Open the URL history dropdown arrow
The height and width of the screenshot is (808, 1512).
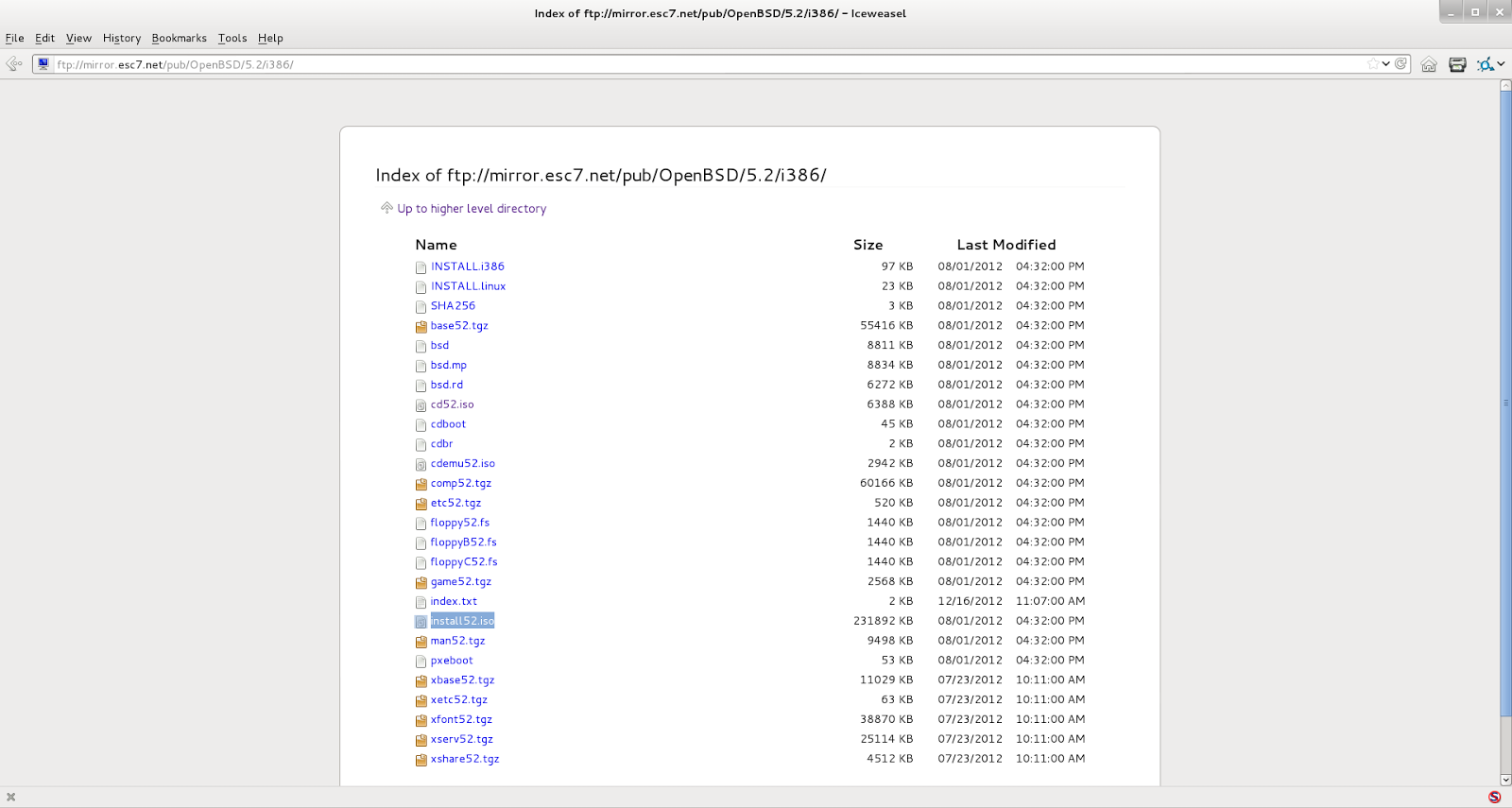(1386, 64)
